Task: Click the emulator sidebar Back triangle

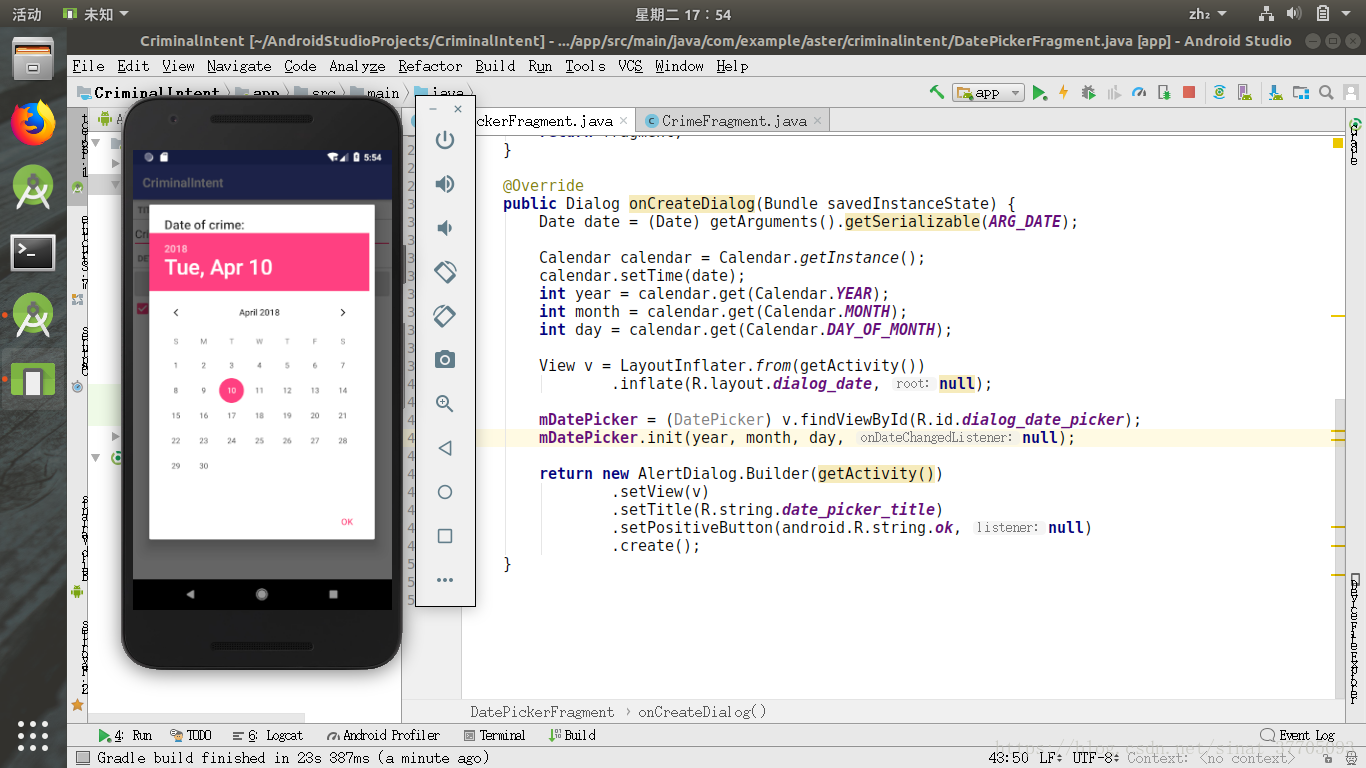Action: coord(445,448)
